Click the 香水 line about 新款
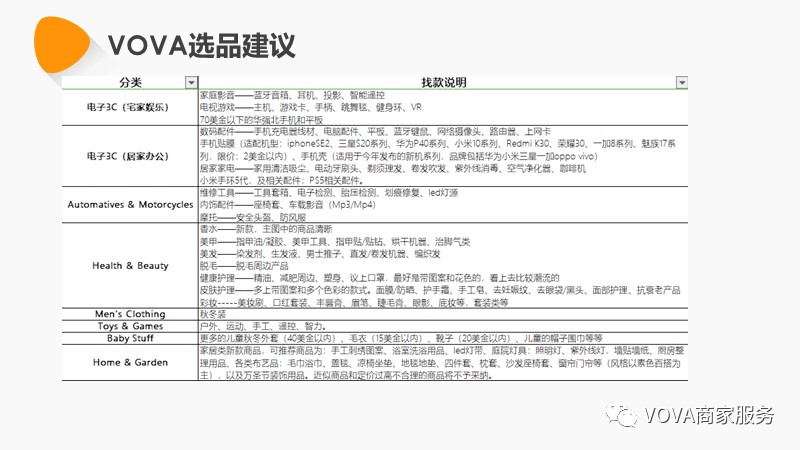Image resolution: width=800 pixels, height=450 pixels. (265, 229)
